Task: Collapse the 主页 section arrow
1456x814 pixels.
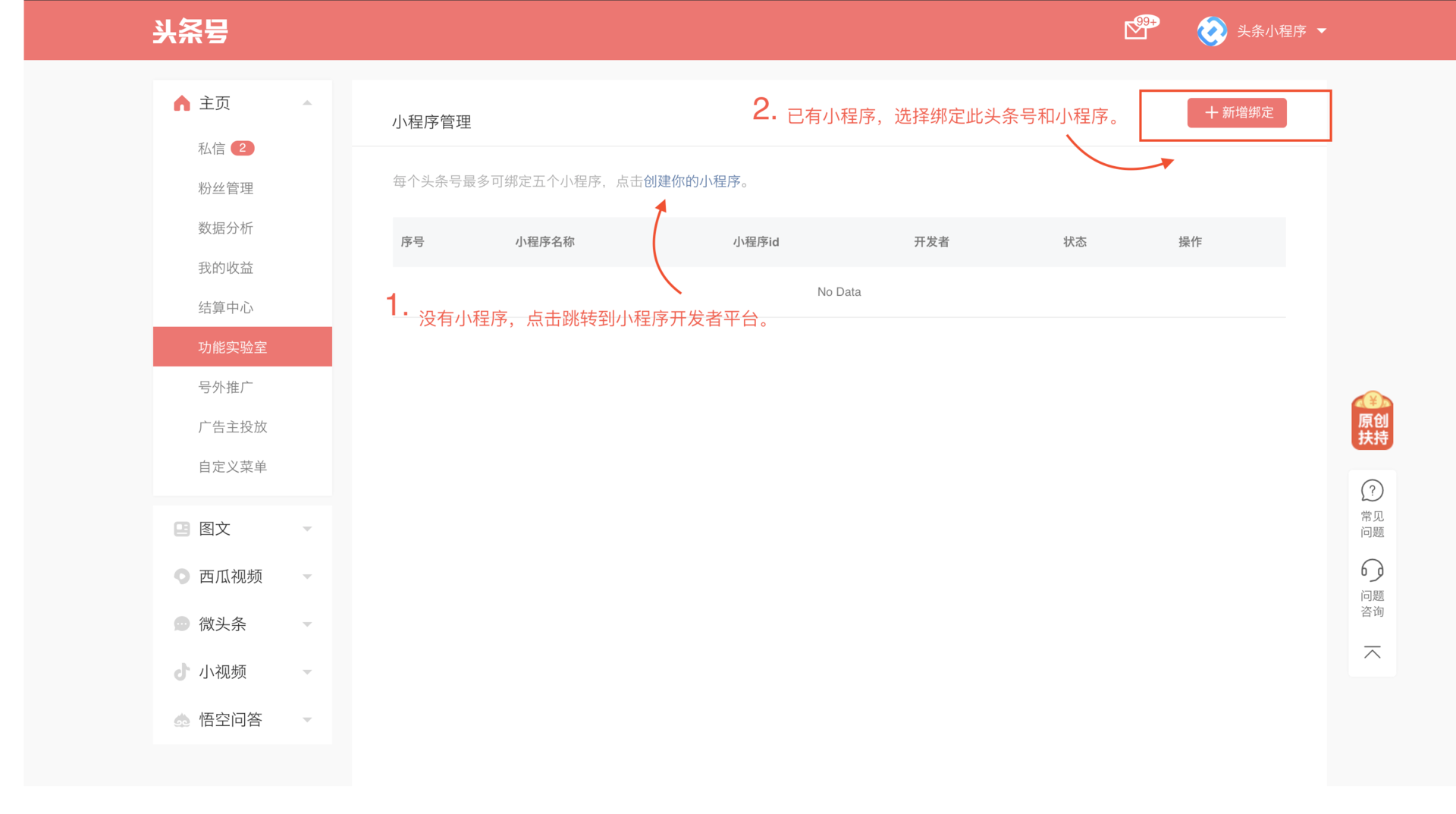Action: point(307,103)
